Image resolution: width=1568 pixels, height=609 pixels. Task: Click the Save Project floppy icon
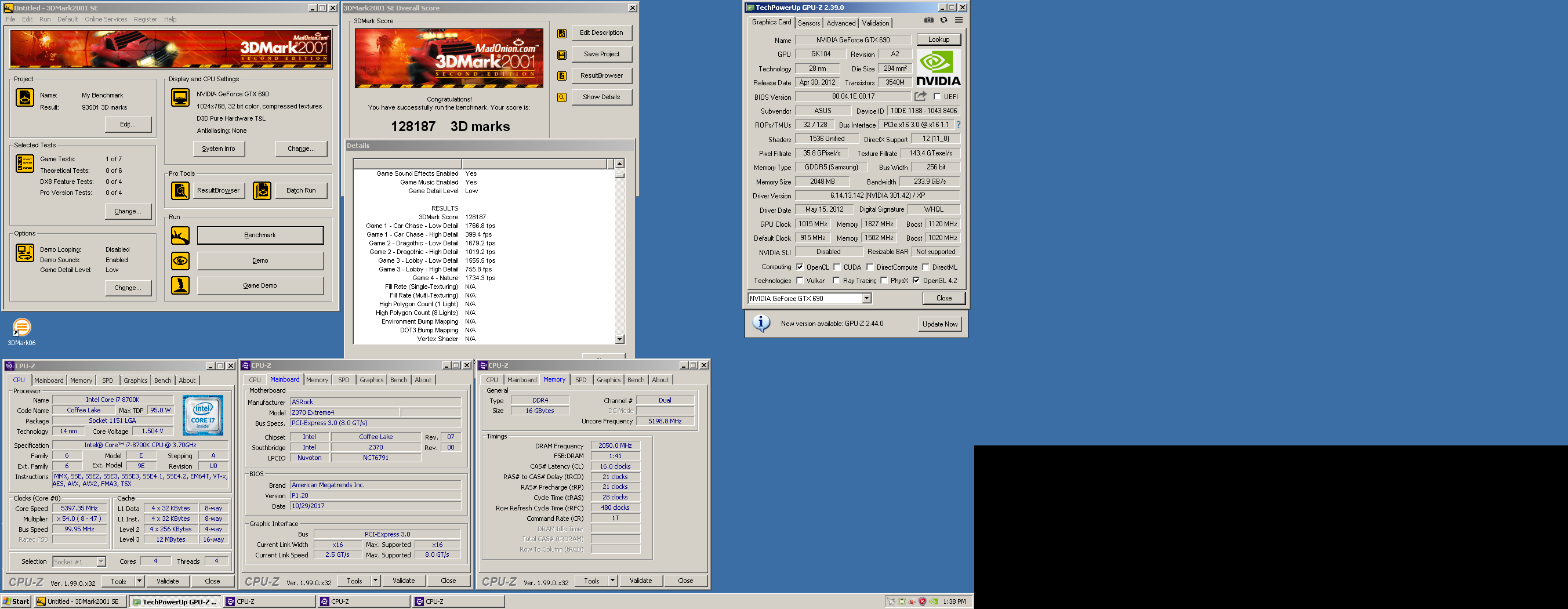pos(562,55)
